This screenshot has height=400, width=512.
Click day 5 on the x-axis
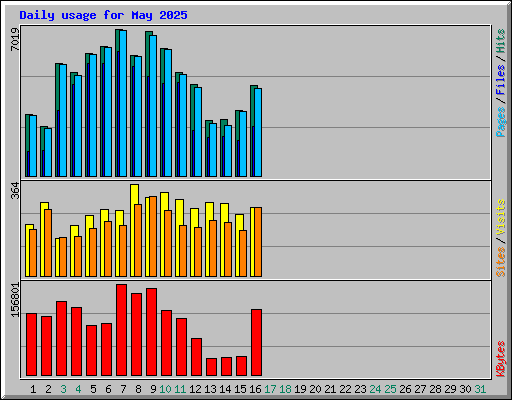coord(93,389)
